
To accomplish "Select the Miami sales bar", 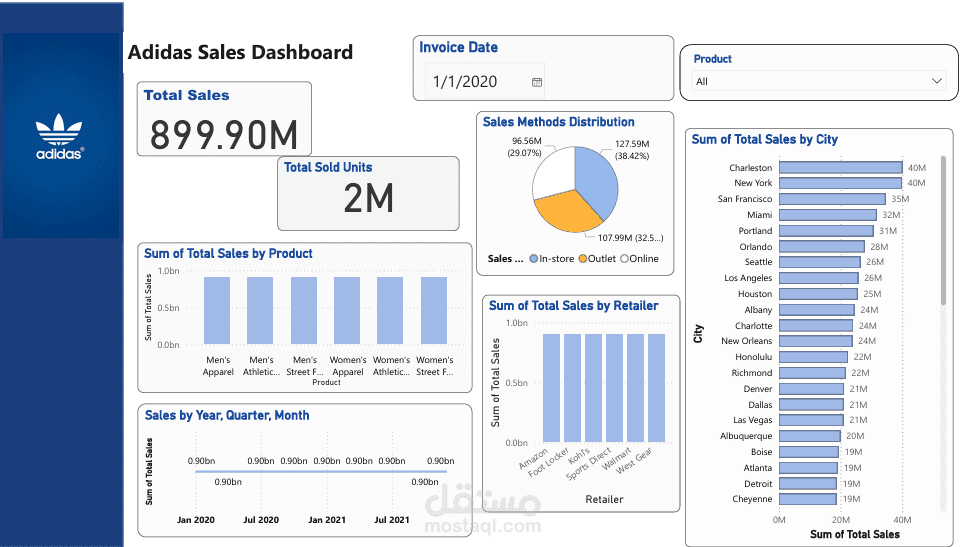I will click(828, 215).
